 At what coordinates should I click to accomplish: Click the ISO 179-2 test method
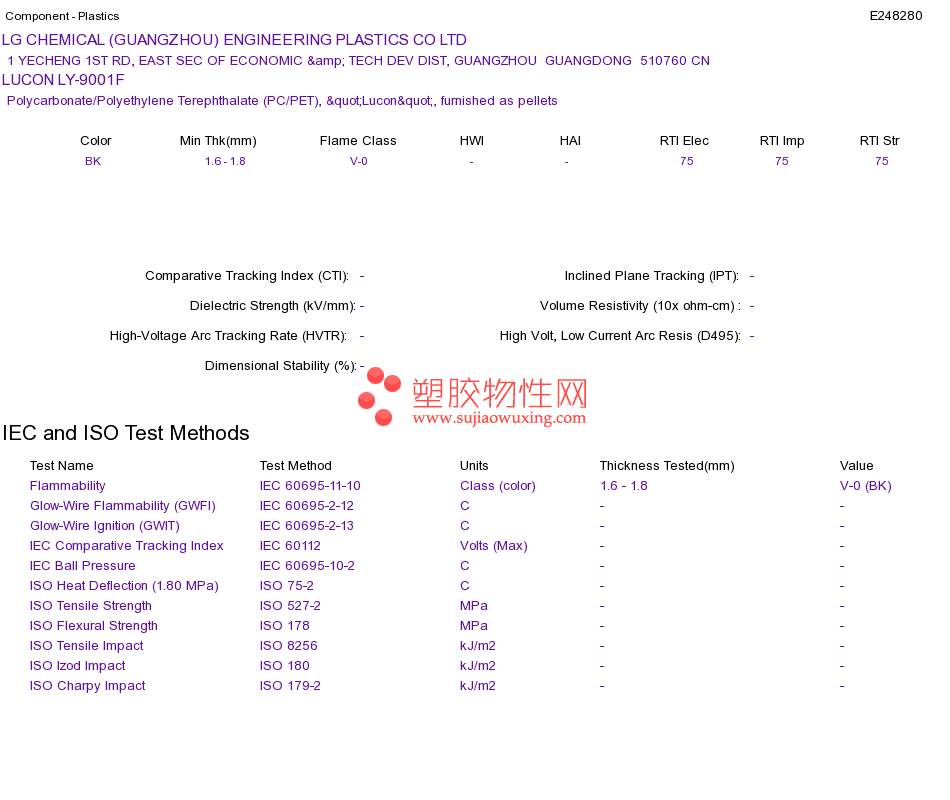click(x=290, y=685)
